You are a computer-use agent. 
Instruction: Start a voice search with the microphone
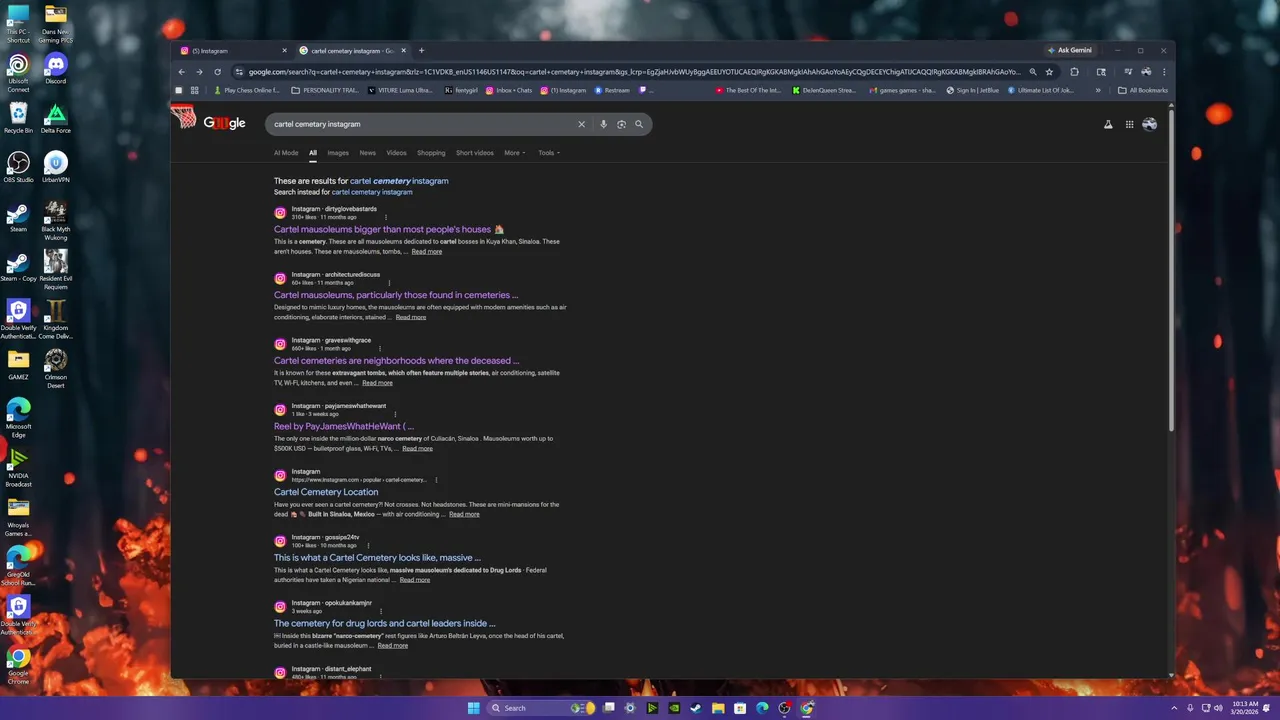603,124
